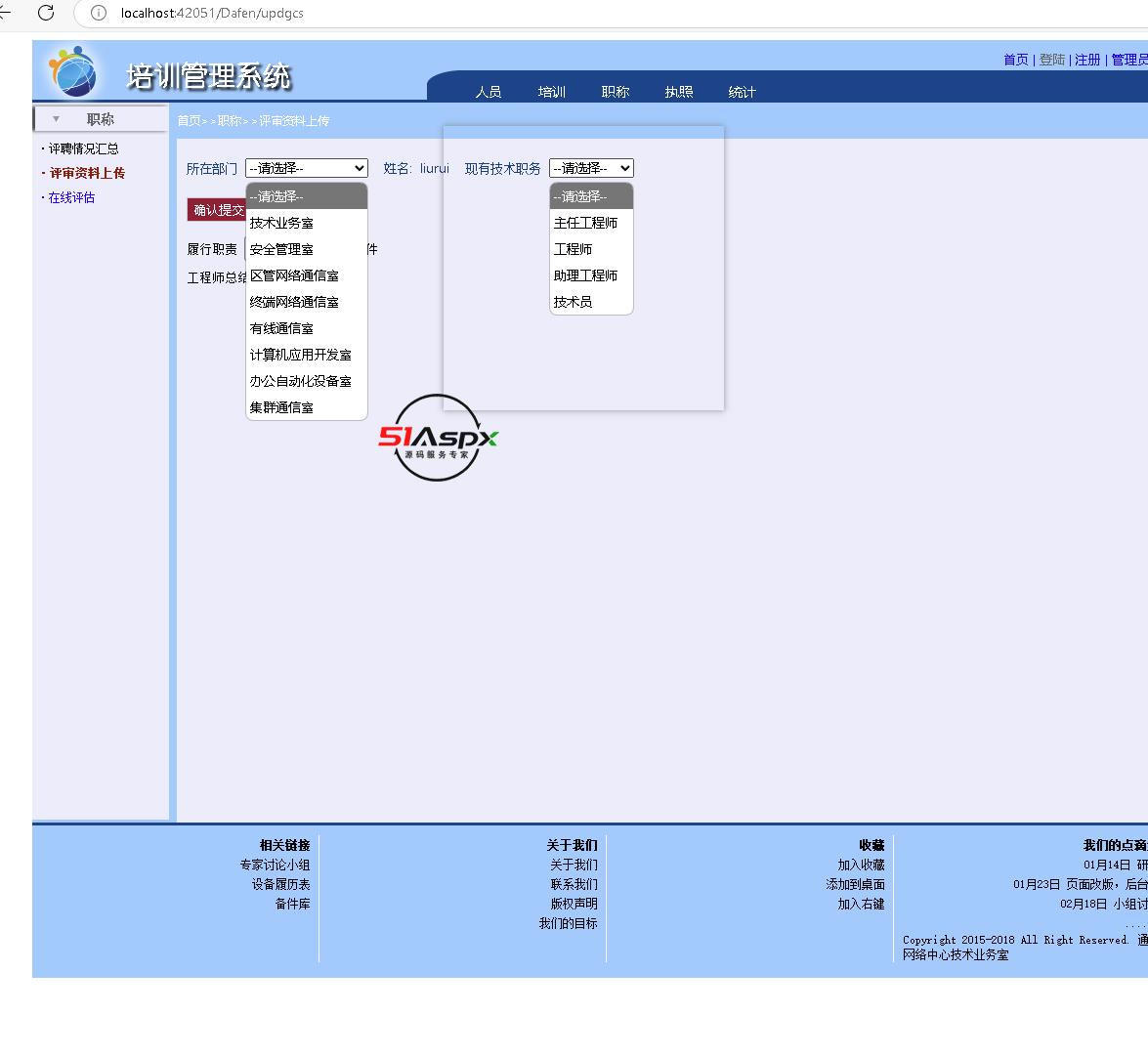Collapse the 职称 sidebar header arrow
Viewport: 1148px width, 1056px height.
(56, 119)
